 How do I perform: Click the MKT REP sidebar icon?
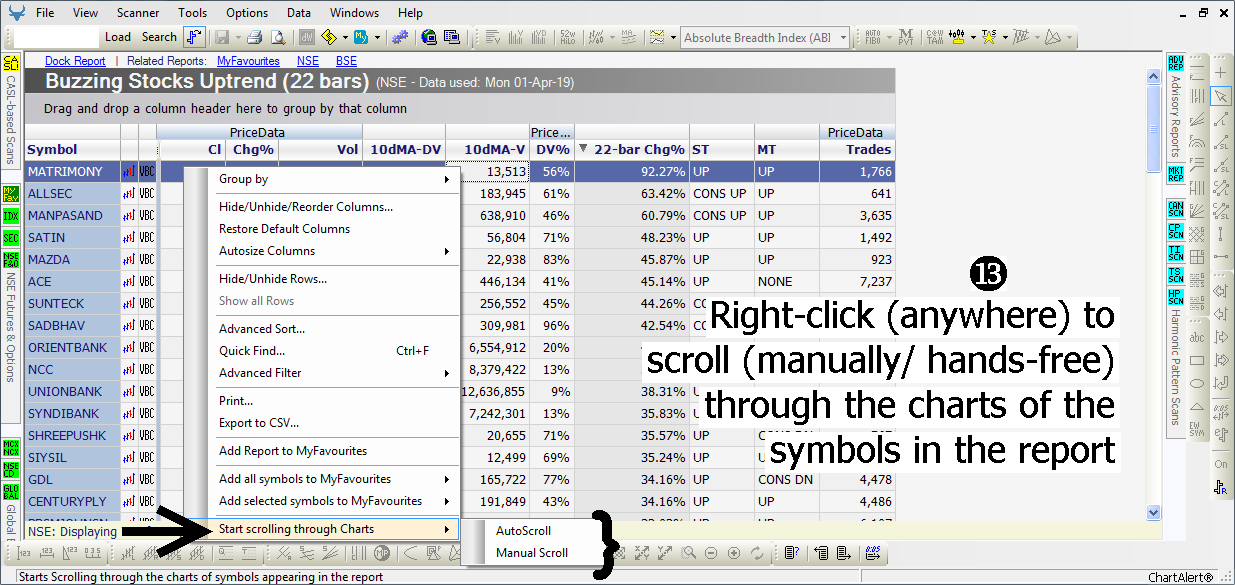pos(1176,176)
